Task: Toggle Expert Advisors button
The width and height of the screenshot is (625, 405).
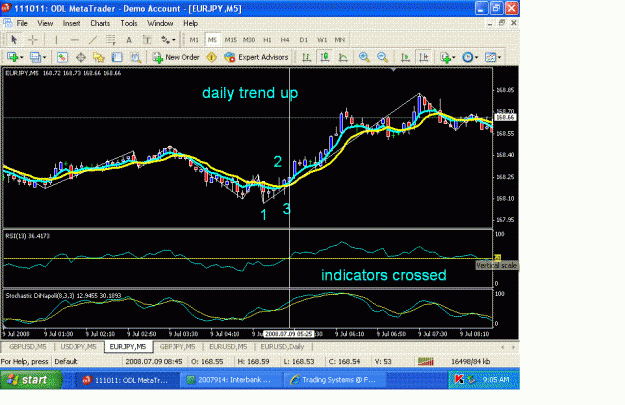Action: pyautogui.click(x=256, y=57)
